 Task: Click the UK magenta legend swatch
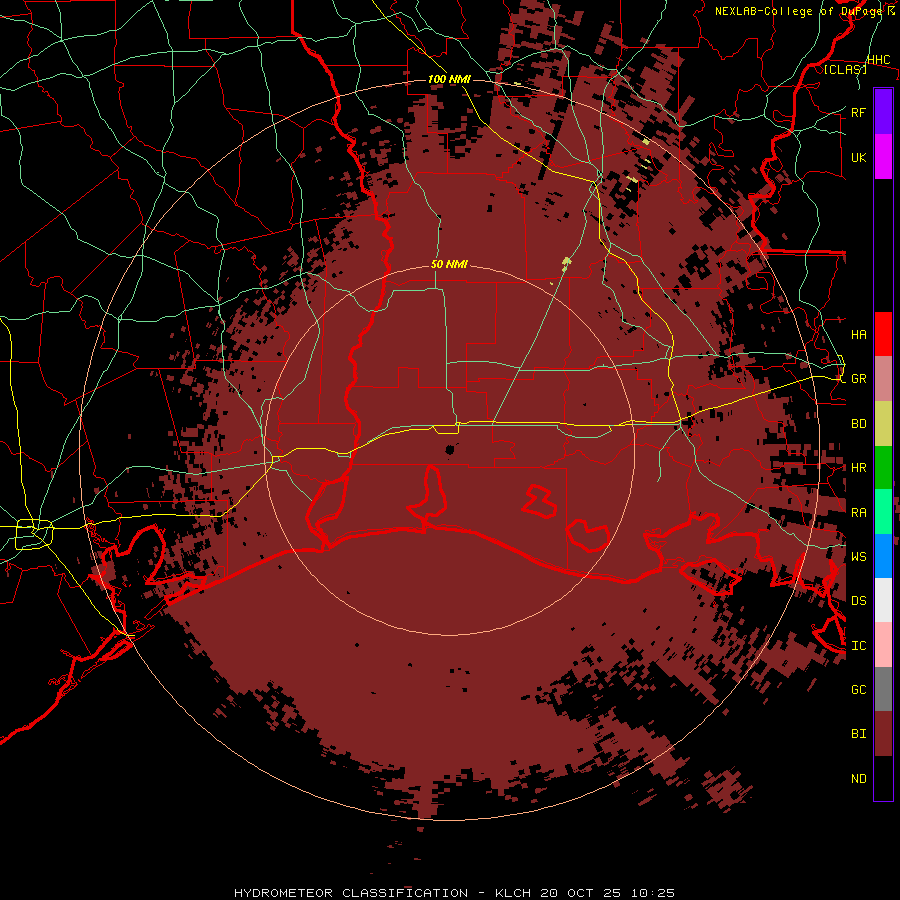(x=883, y=157)
